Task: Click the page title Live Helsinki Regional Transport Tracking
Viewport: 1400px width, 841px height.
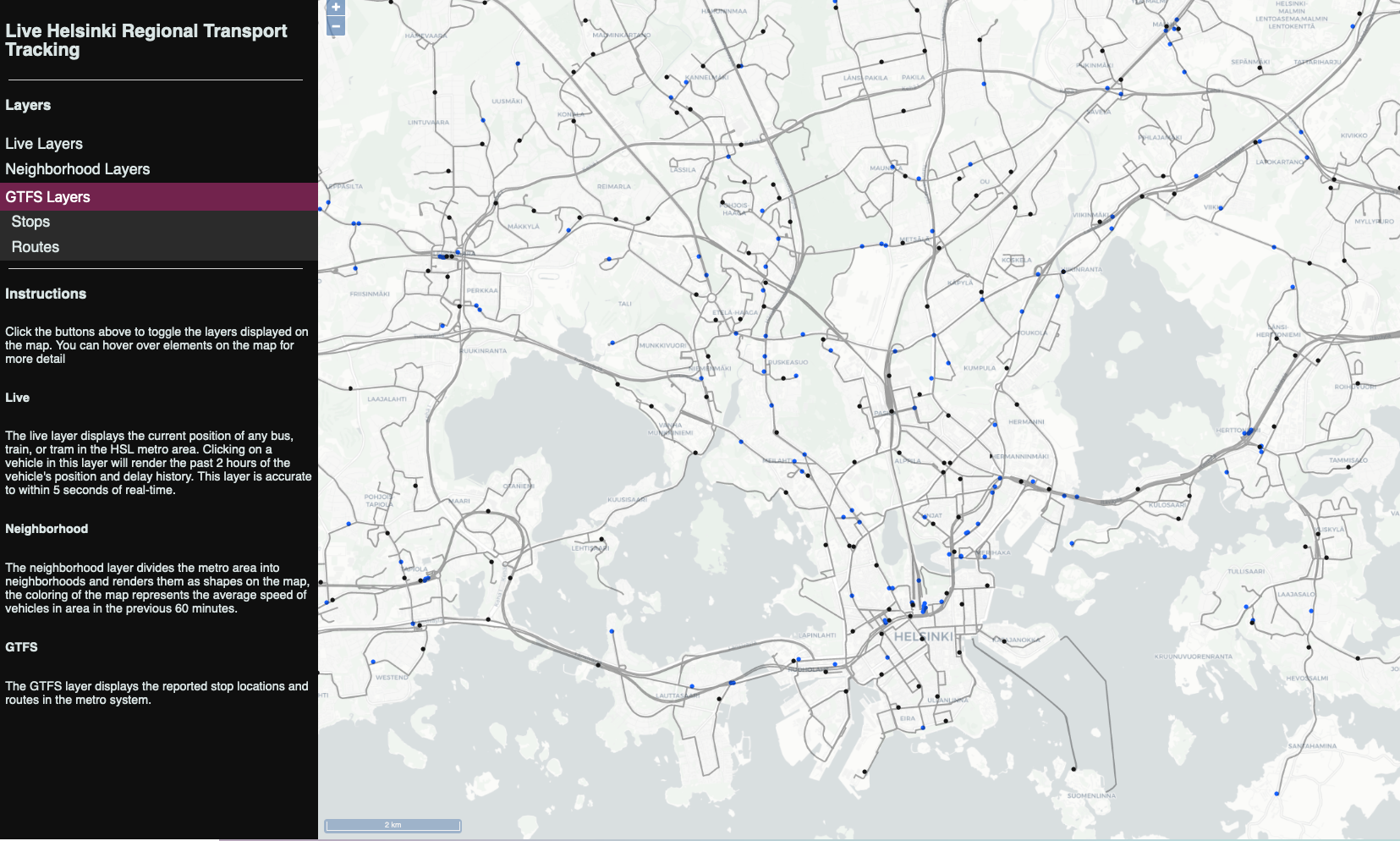Action: click(x=146, y=41)
